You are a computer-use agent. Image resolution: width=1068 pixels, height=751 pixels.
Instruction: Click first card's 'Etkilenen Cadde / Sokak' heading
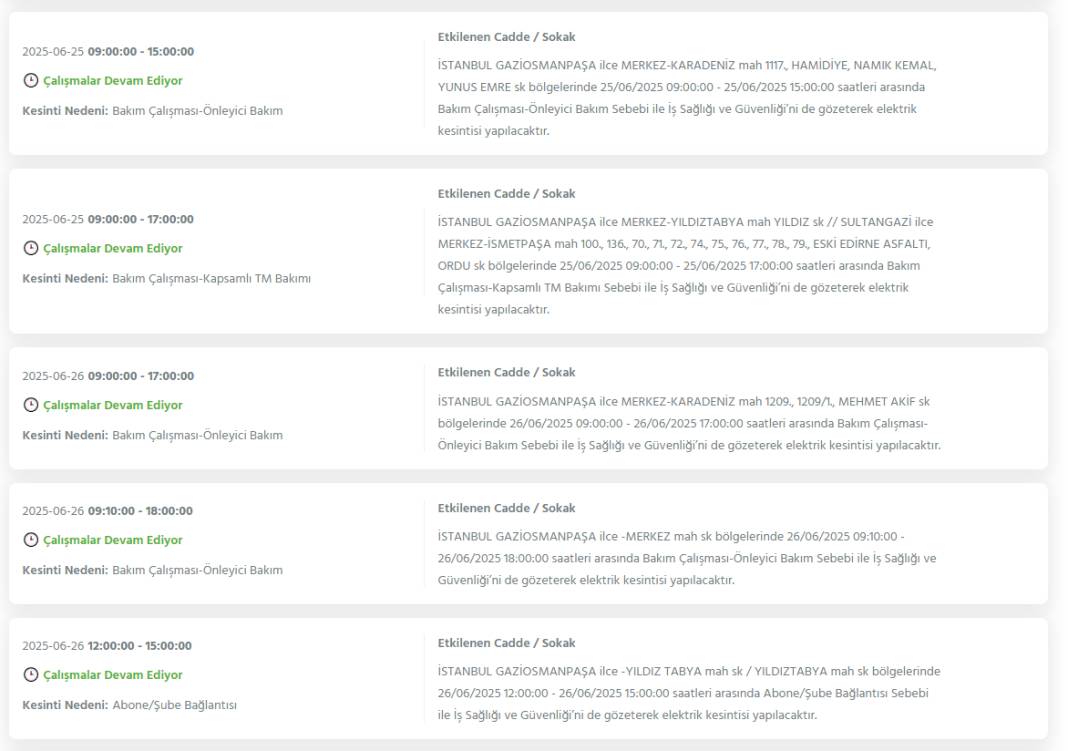(506, 37)
